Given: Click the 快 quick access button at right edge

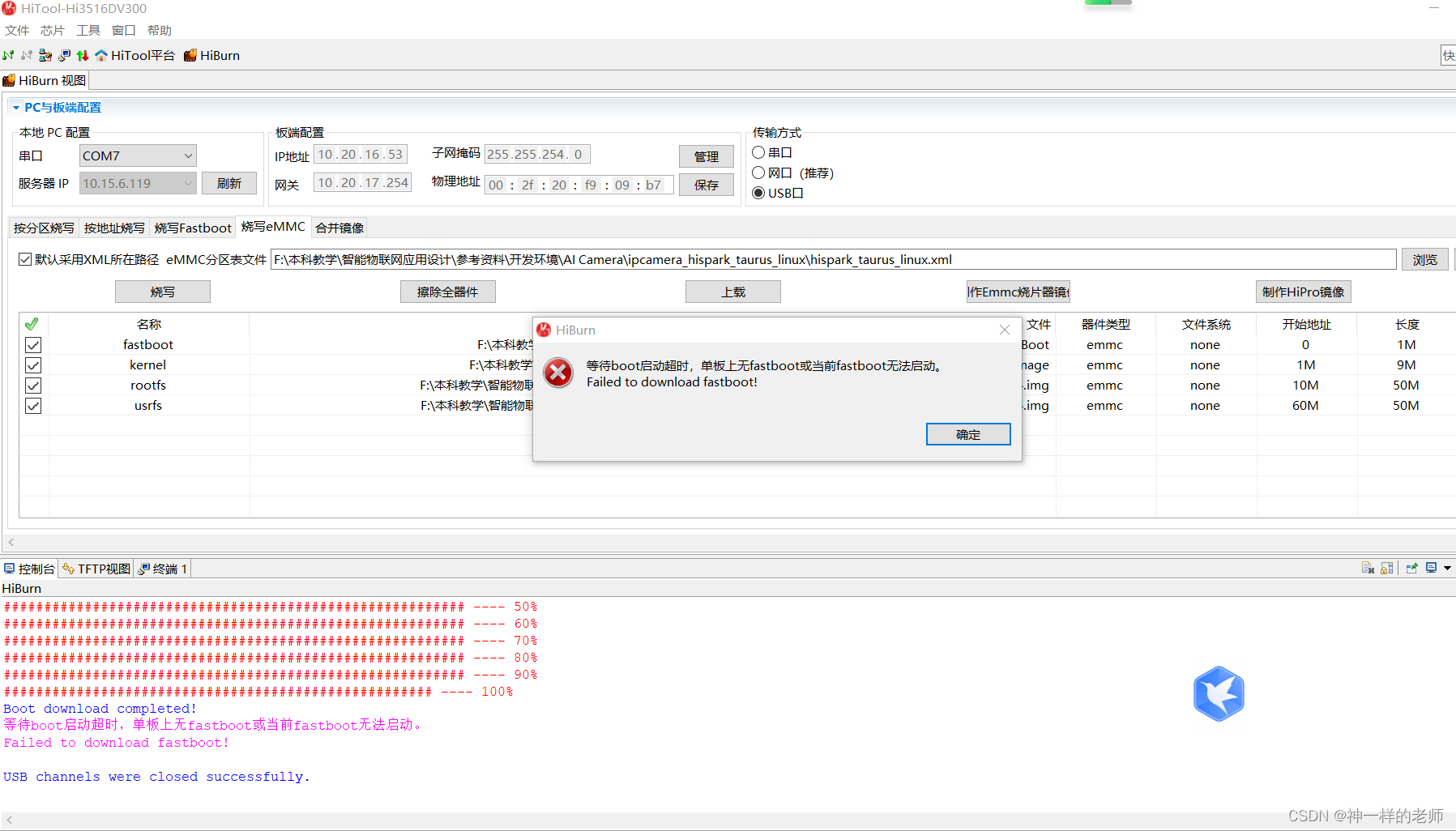Looking at the screenshot, I should [1449, 55].
